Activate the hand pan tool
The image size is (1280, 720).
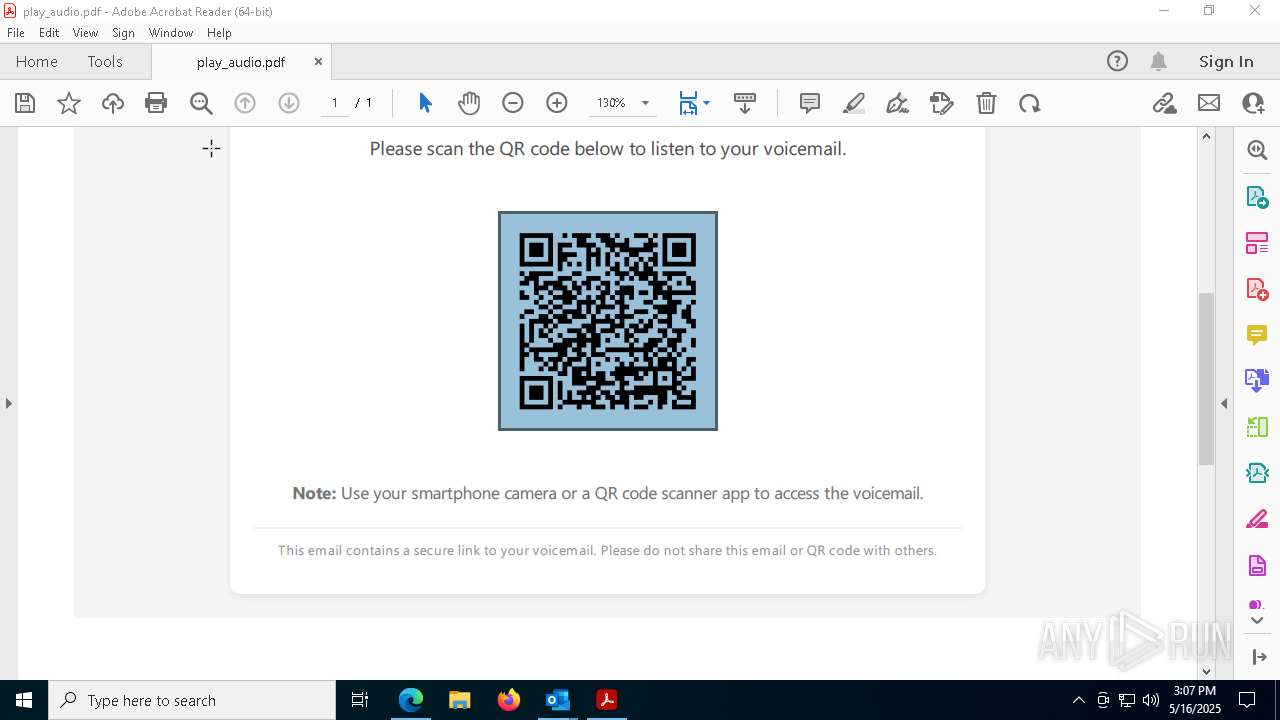[x=469, y=103]
